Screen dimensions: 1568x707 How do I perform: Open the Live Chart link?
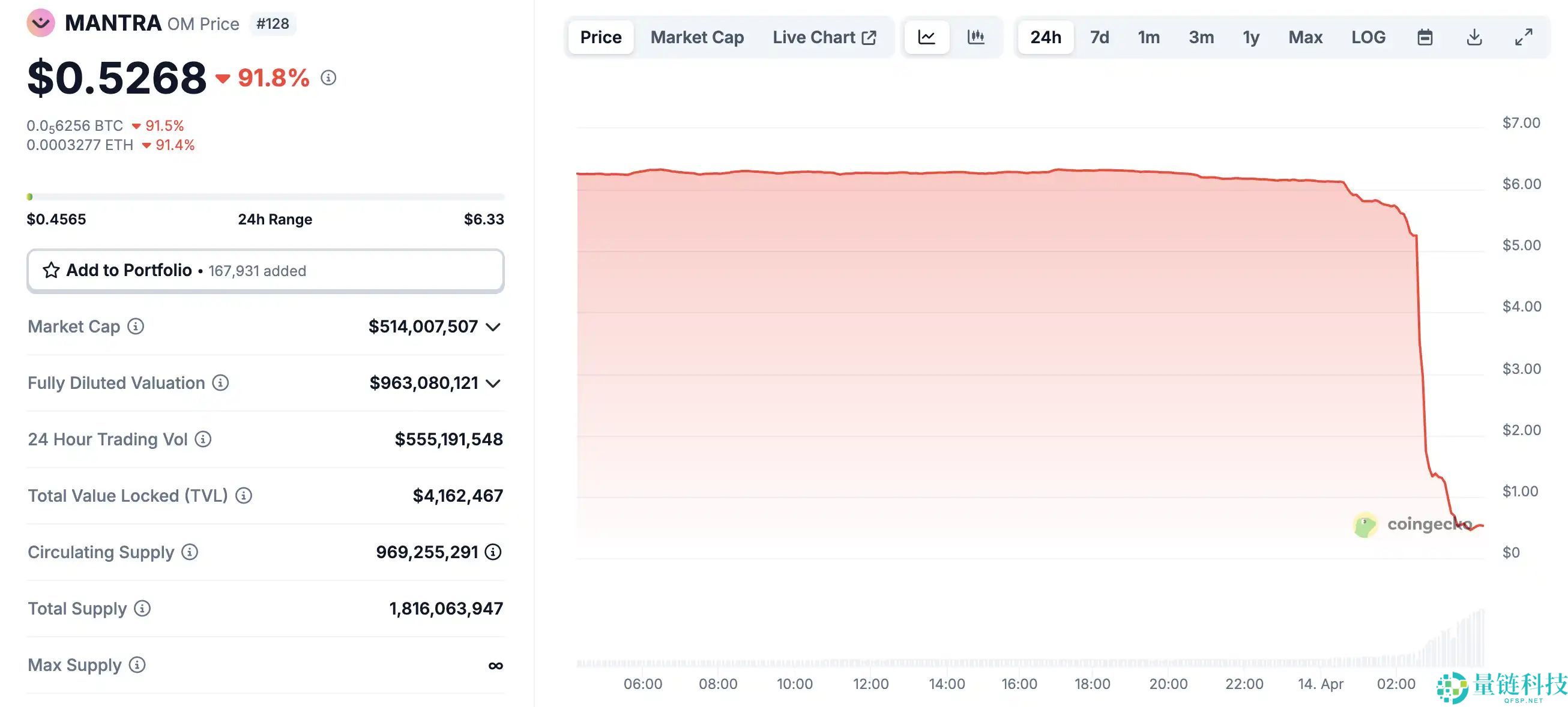(x=824, y=37)
